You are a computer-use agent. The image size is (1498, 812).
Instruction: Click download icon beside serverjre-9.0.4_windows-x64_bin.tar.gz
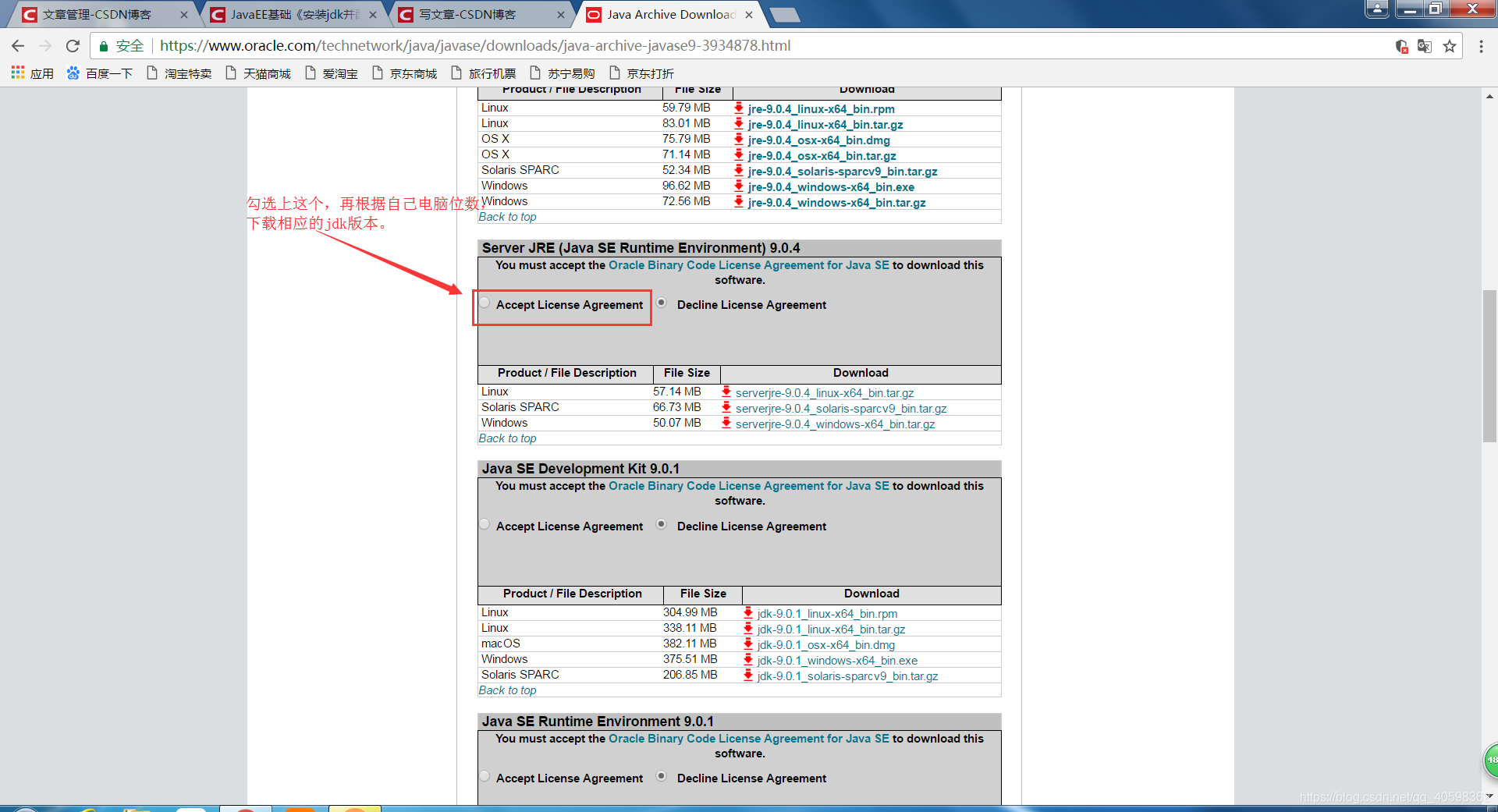pos(726,423)
